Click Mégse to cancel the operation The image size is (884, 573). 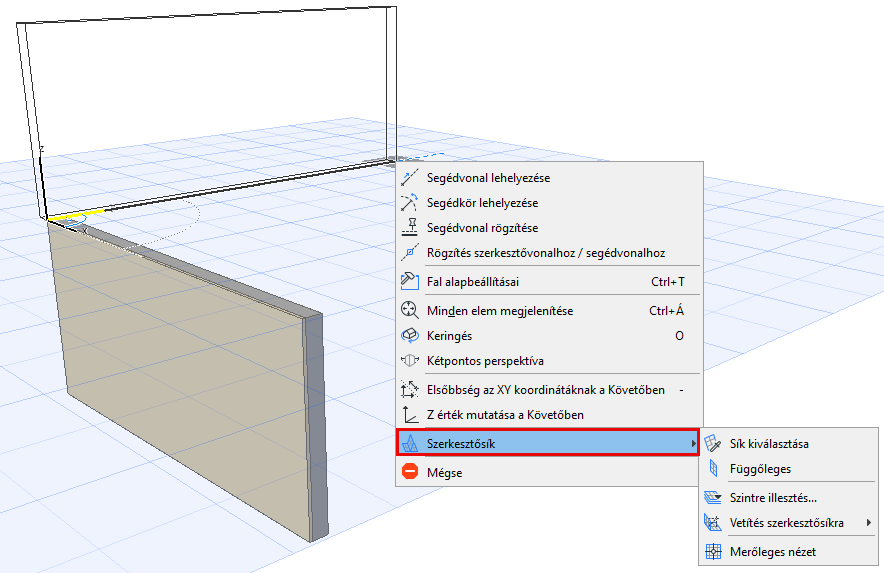tap(550, 473)
